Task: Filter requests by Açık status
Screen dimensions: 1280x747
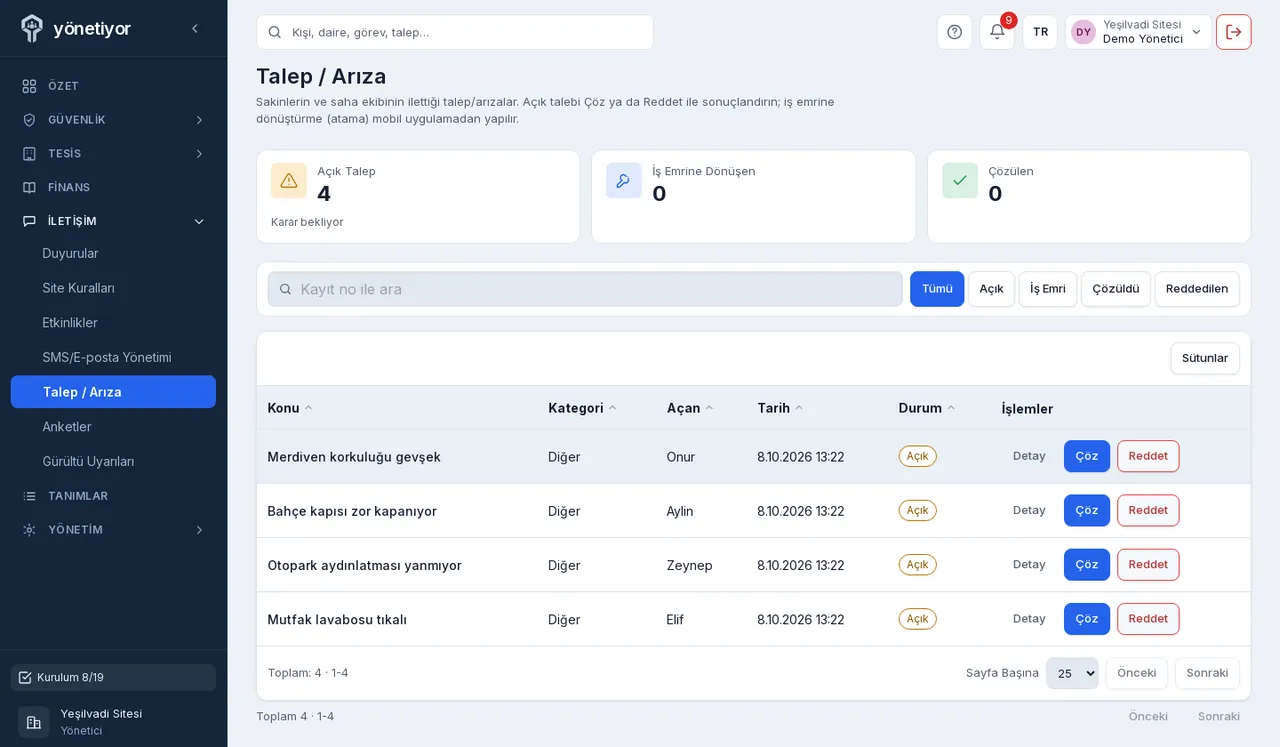Action: pyautogui.click(x=991, y=289)
